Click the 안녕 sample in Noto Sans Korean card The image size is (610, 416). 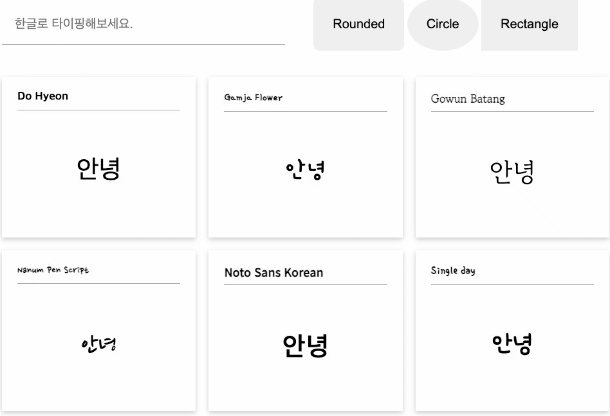[x=305, y=346]
